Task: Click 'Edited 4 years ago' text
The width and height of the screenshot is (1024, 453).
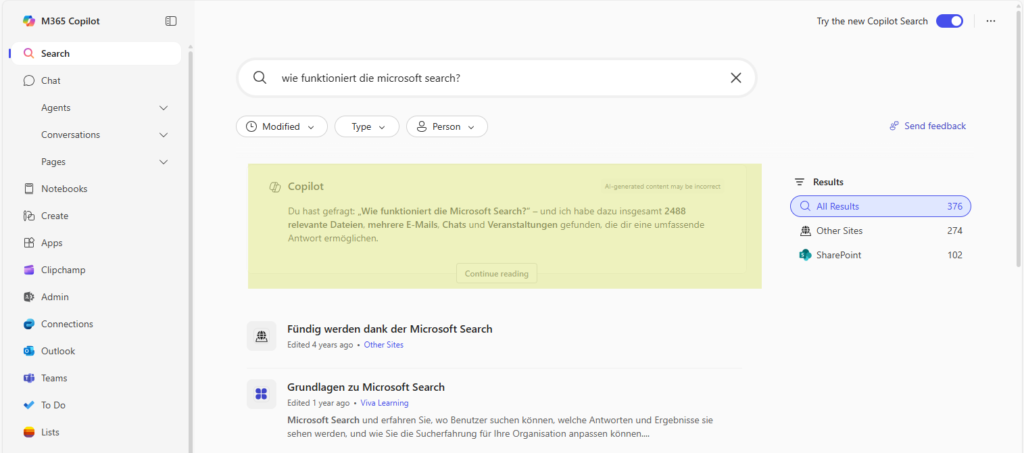Action: point(320,345)
